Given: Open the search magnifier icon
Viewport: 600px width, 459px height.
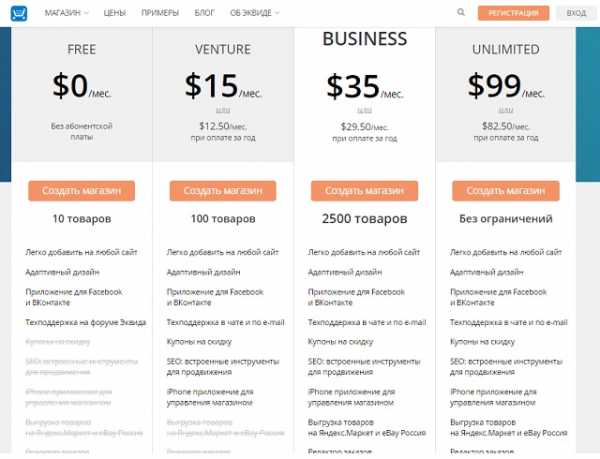Looking at the screenshot, I should (x=461, y=13).
